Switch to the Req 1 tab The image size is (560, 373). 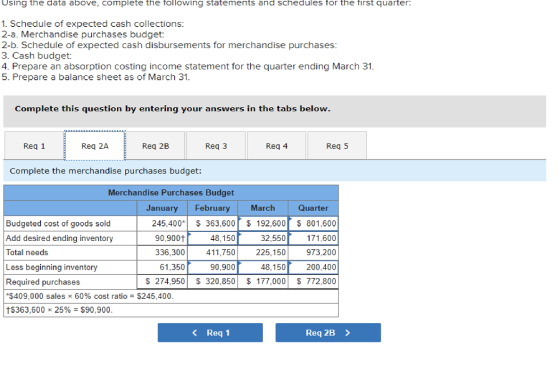34,146
